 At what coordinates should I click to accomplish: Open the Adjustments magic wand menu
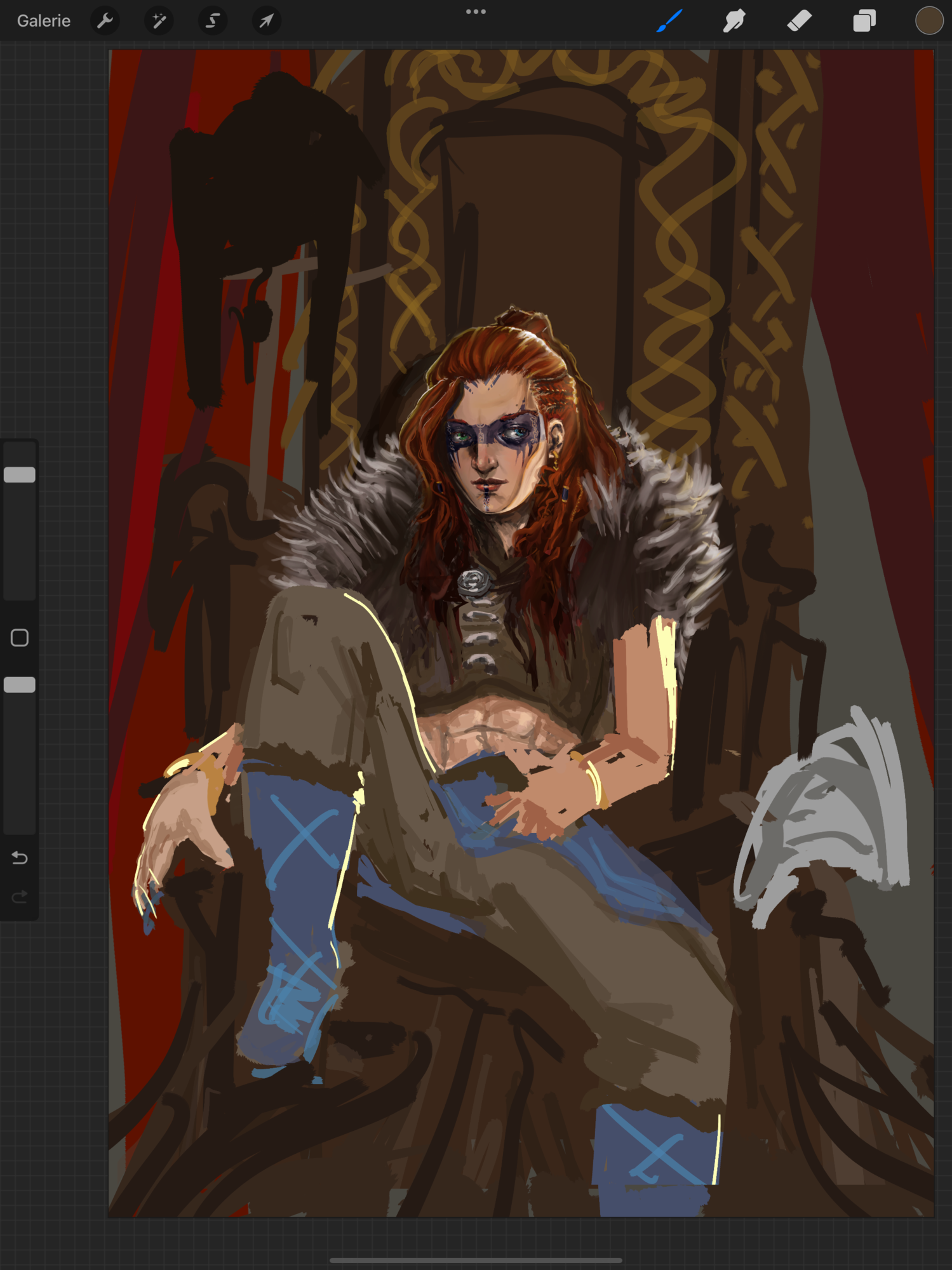pos(159,21)
